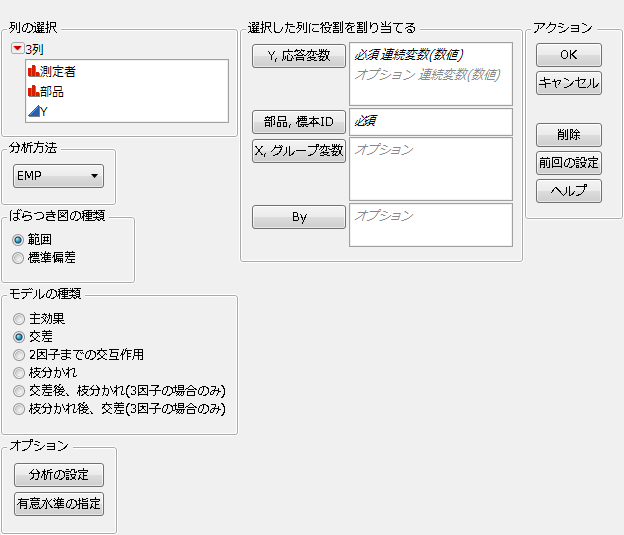Select 2因子までの交互作用 option
Screen dimensions: 624x535
pyautogui.click(x=18, y=354)
